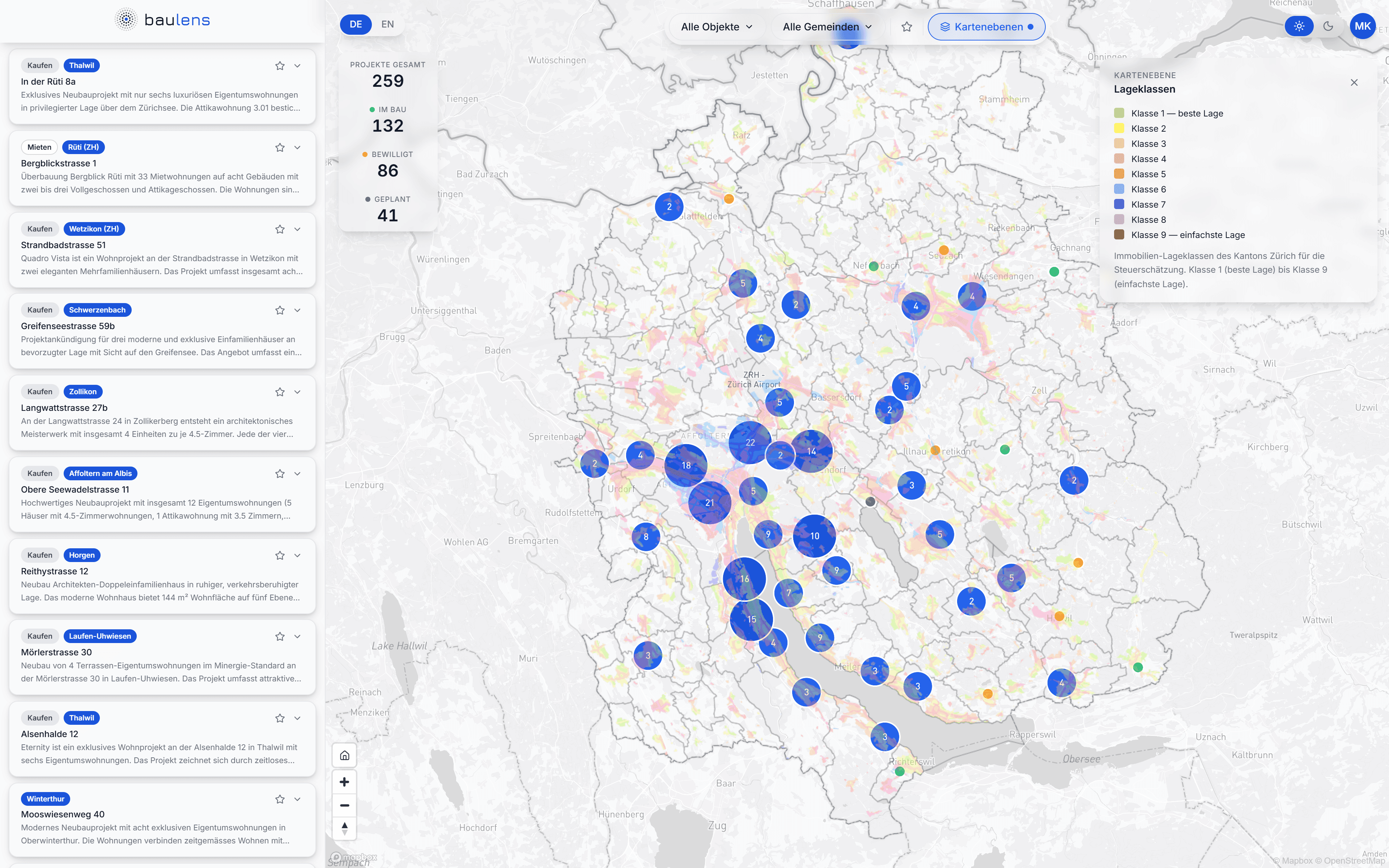Open the Mapbox attribution link
Viewport: 1389px width, 868px height.
pyautogui.click(x=1292, y=860)
